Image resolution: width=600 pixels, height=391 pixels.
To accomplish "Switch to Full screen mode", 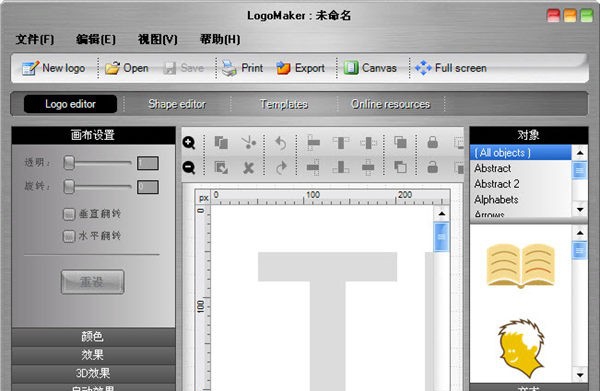I will tap(451, 68).
